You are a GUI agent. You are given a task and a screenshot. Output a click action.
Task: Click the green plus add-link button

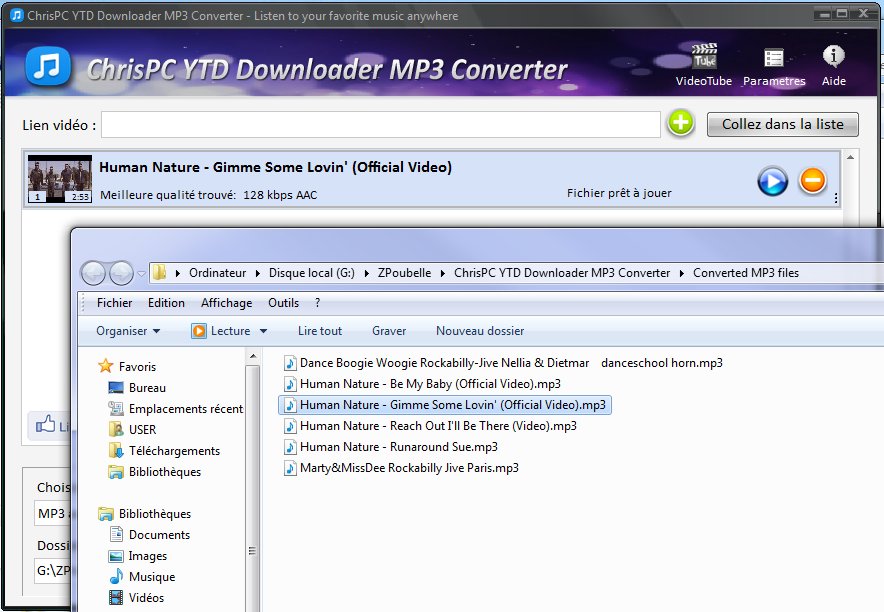(x=680, y=123)
